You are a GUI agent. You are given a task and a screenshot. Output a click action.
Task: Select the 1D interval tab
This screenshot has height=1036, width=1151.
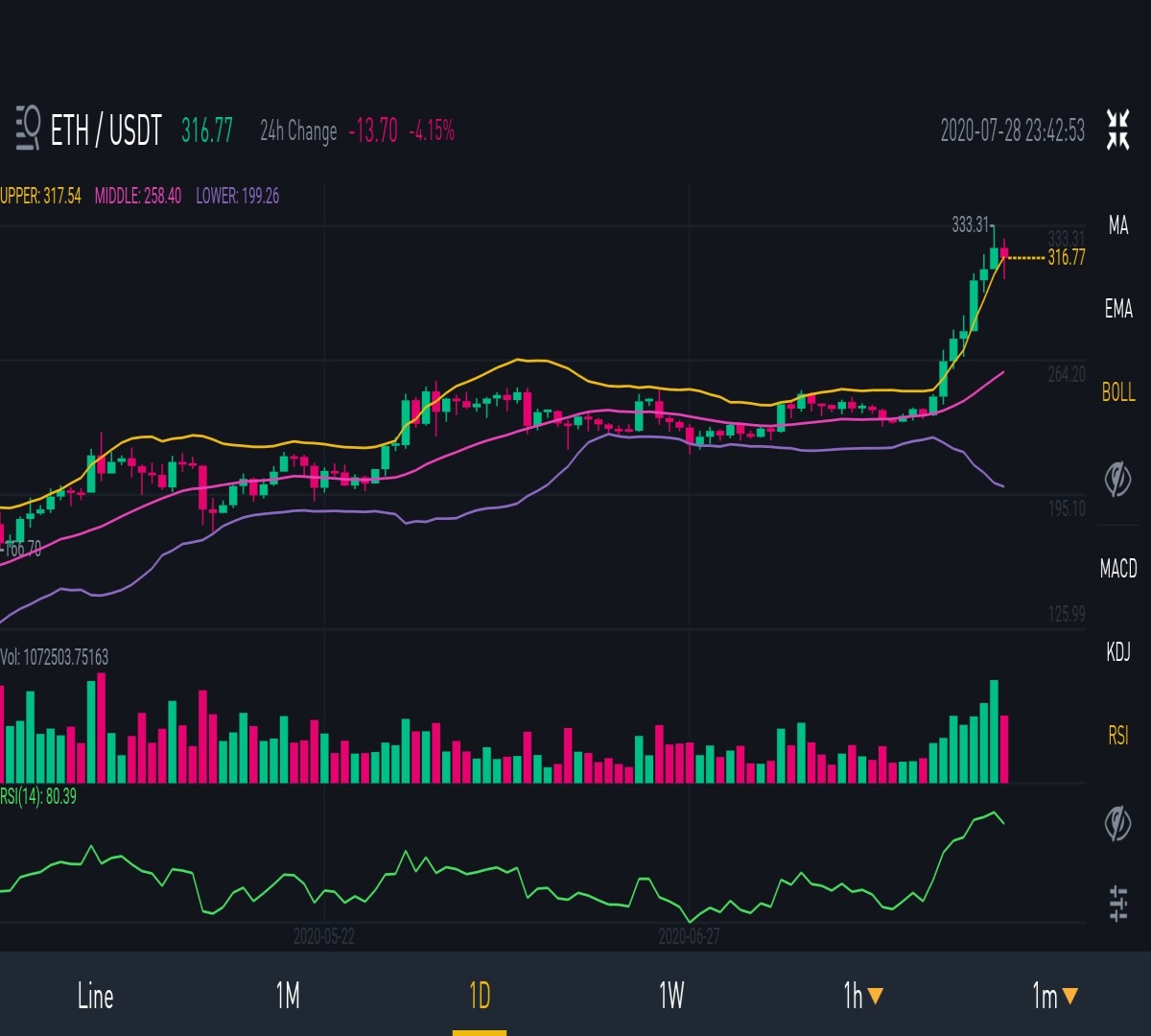[480, 996]
